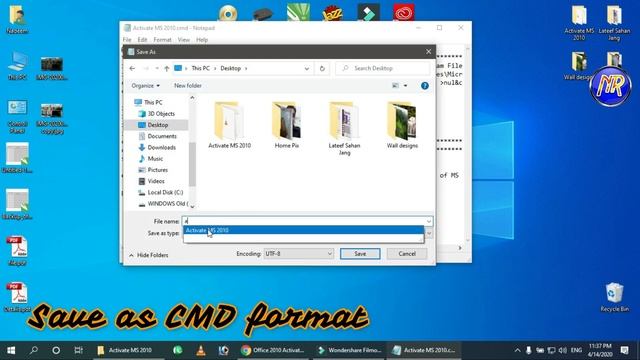640x360 pixels.
Task: Open VLC media player from taskbar
Action: coord(200,350)
